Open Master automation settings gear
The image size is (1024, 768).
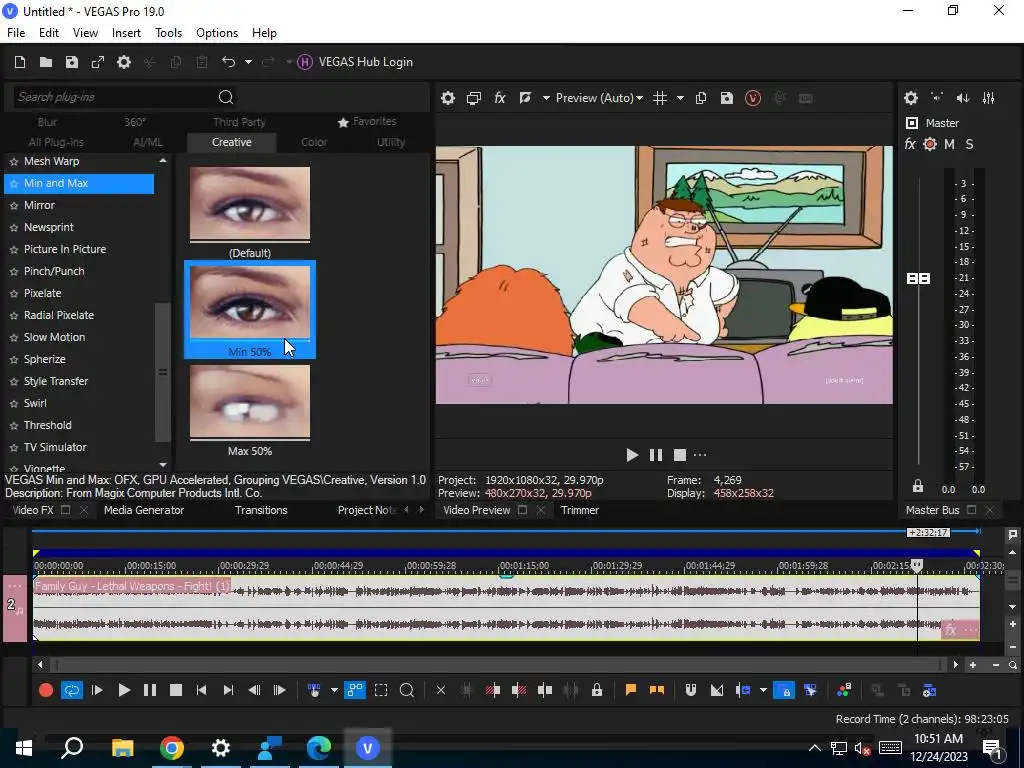pyautogui.click(x=930, y=144)
